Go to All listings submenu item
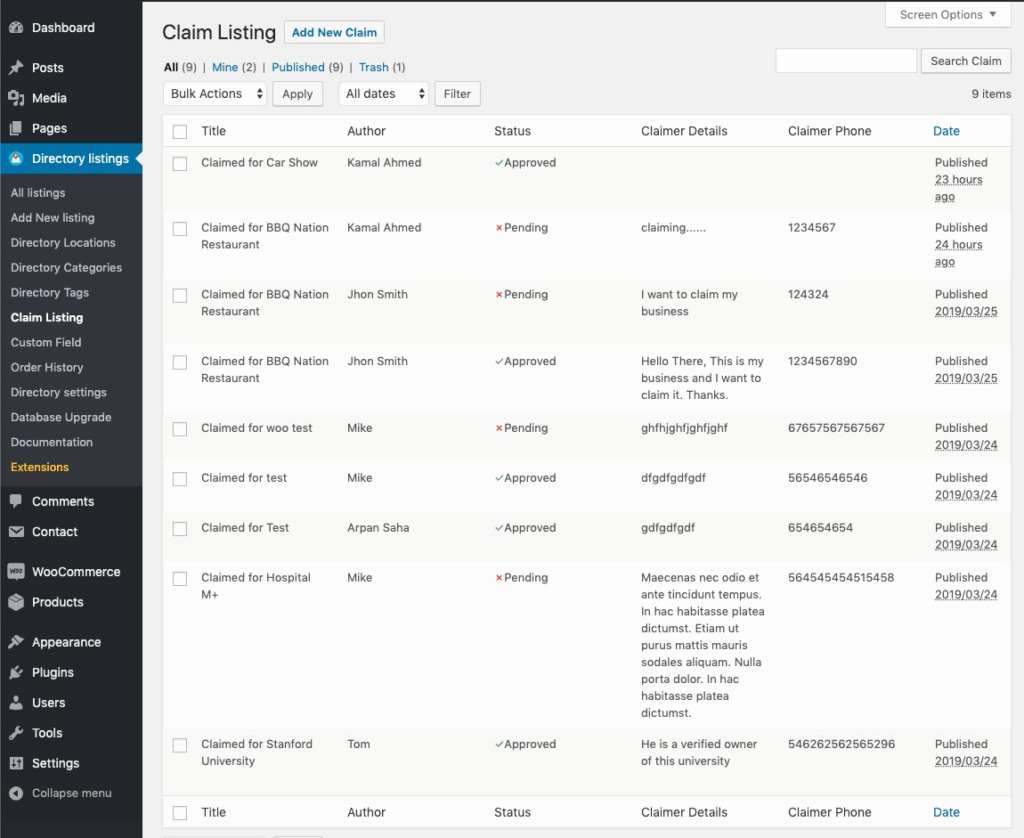The image size is (1024, 838). tap(38, 192)
